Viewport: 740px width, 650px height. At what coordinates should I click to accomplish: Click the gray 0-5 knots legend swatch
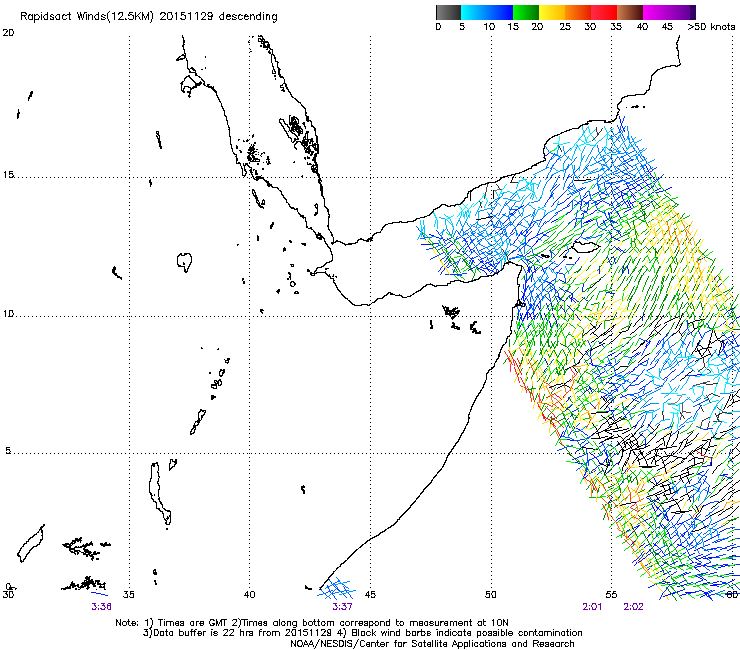[448, 12]
